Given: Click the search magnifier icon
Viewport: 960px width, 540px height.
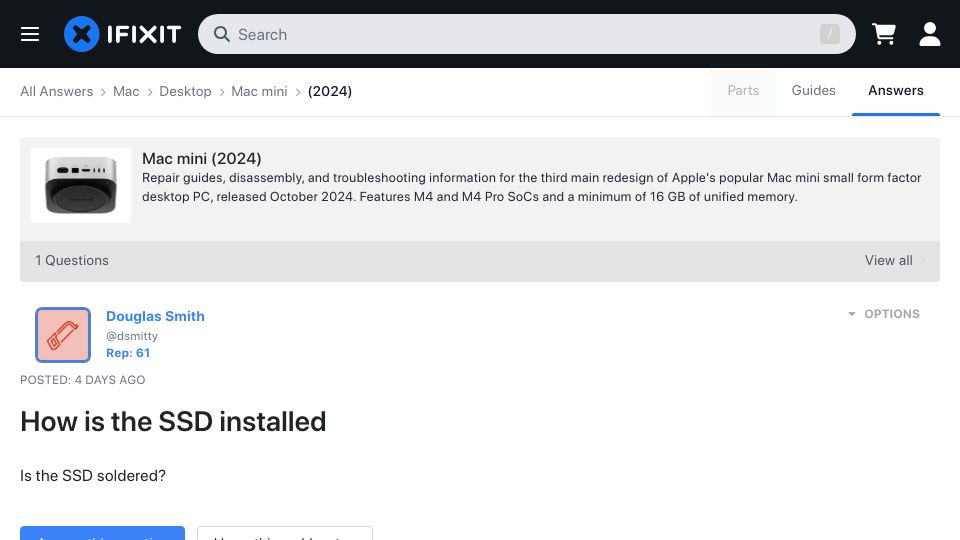Looking at the screenshot, I should coord(222,34).
